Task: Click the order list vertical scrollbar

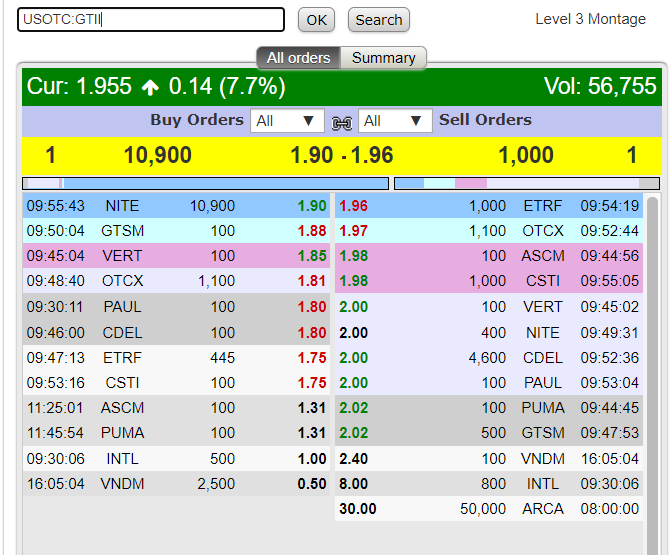Action: (652, 376)
